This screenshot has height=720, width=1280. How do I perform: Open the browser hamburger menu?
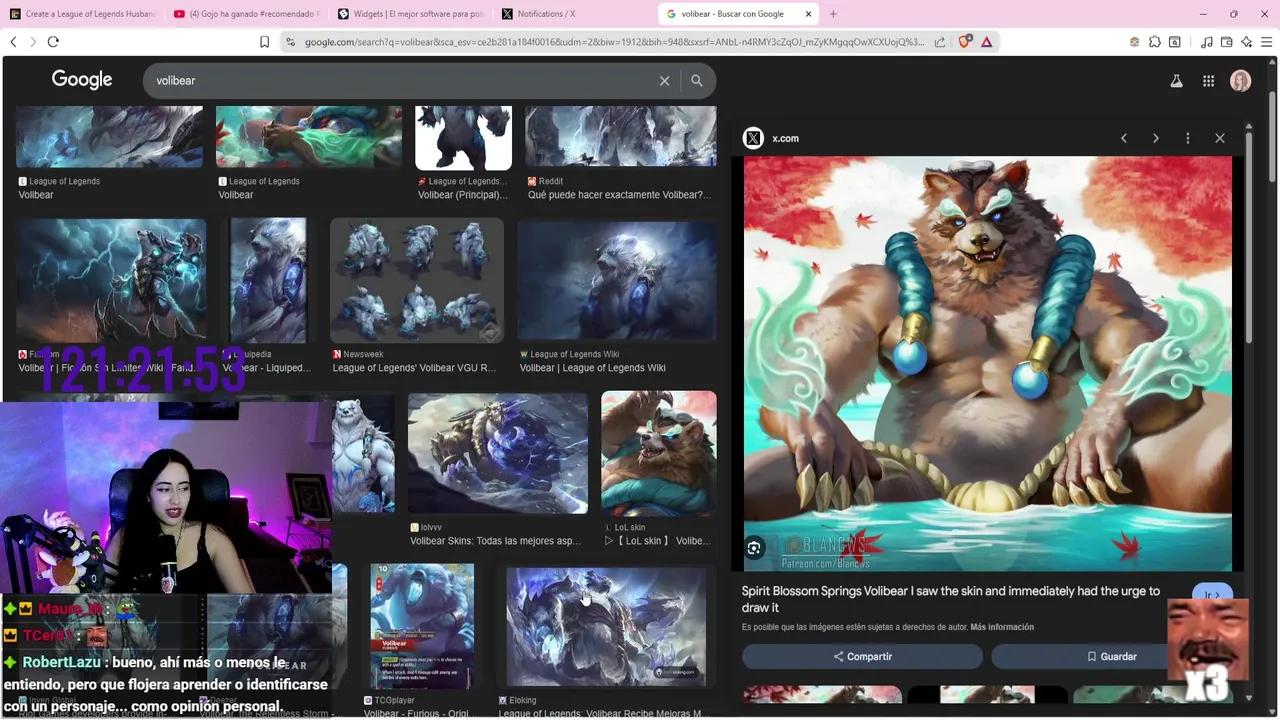click(x=1267, y=42)
